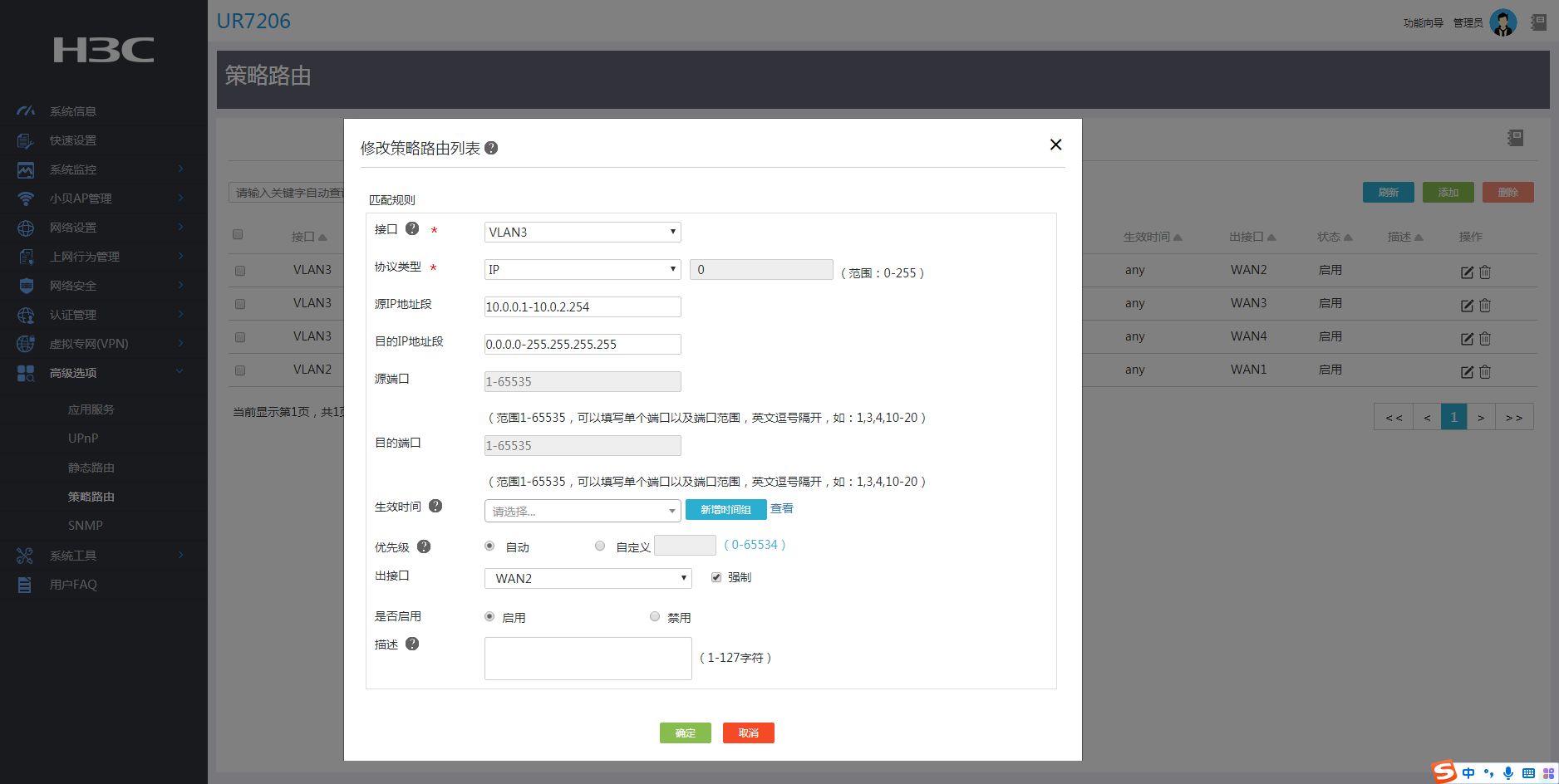Open the notebook icon in top header

coord(1538,22)
